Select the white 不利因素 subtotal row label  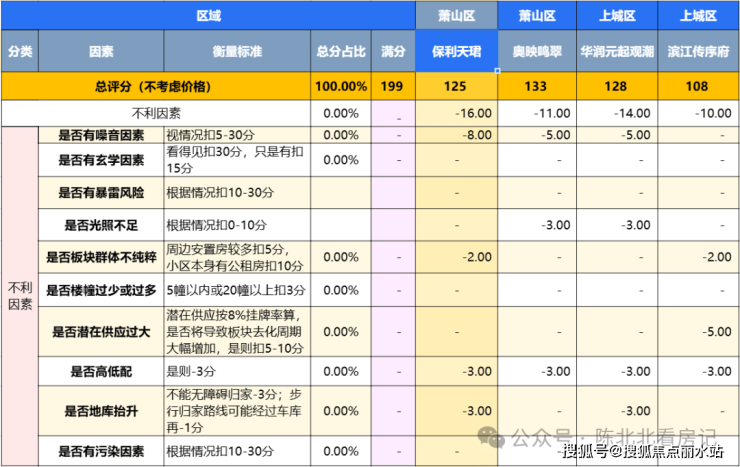tap(156, 113)
